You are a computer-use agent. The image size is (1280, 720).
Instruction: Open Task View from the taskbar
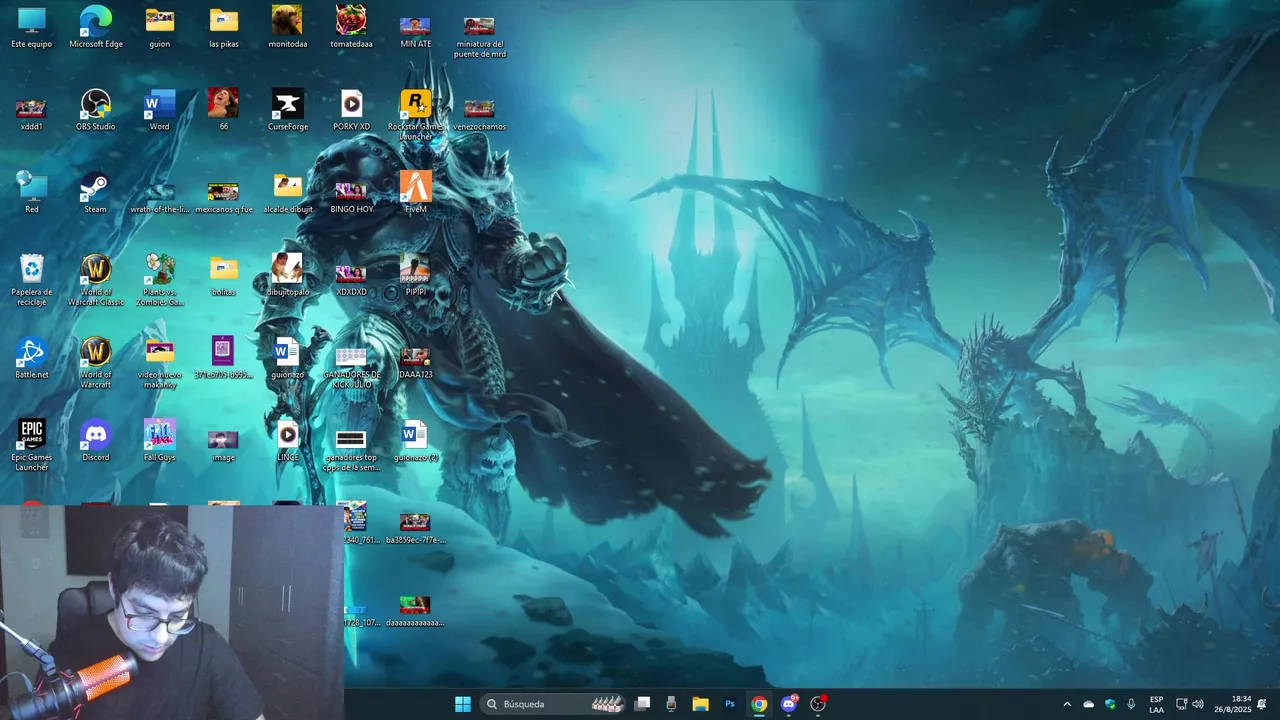[643, 704]
